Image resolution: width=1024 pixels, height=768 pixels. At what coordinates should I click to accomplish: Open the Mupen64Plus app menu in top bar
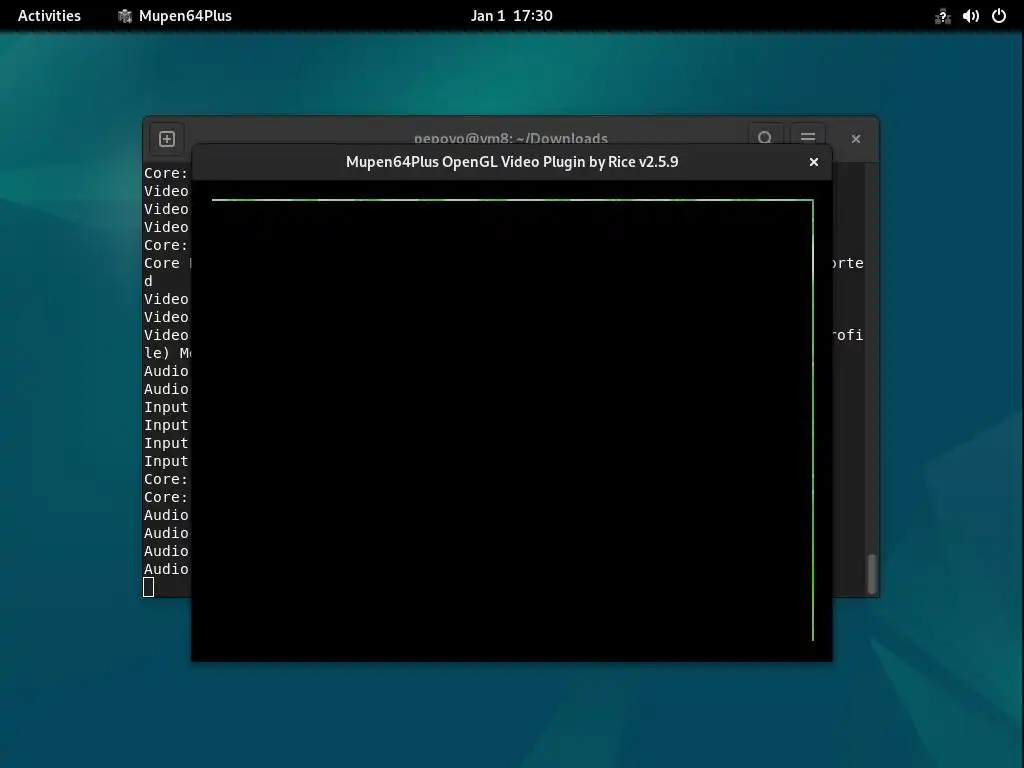tap(174, 16)
